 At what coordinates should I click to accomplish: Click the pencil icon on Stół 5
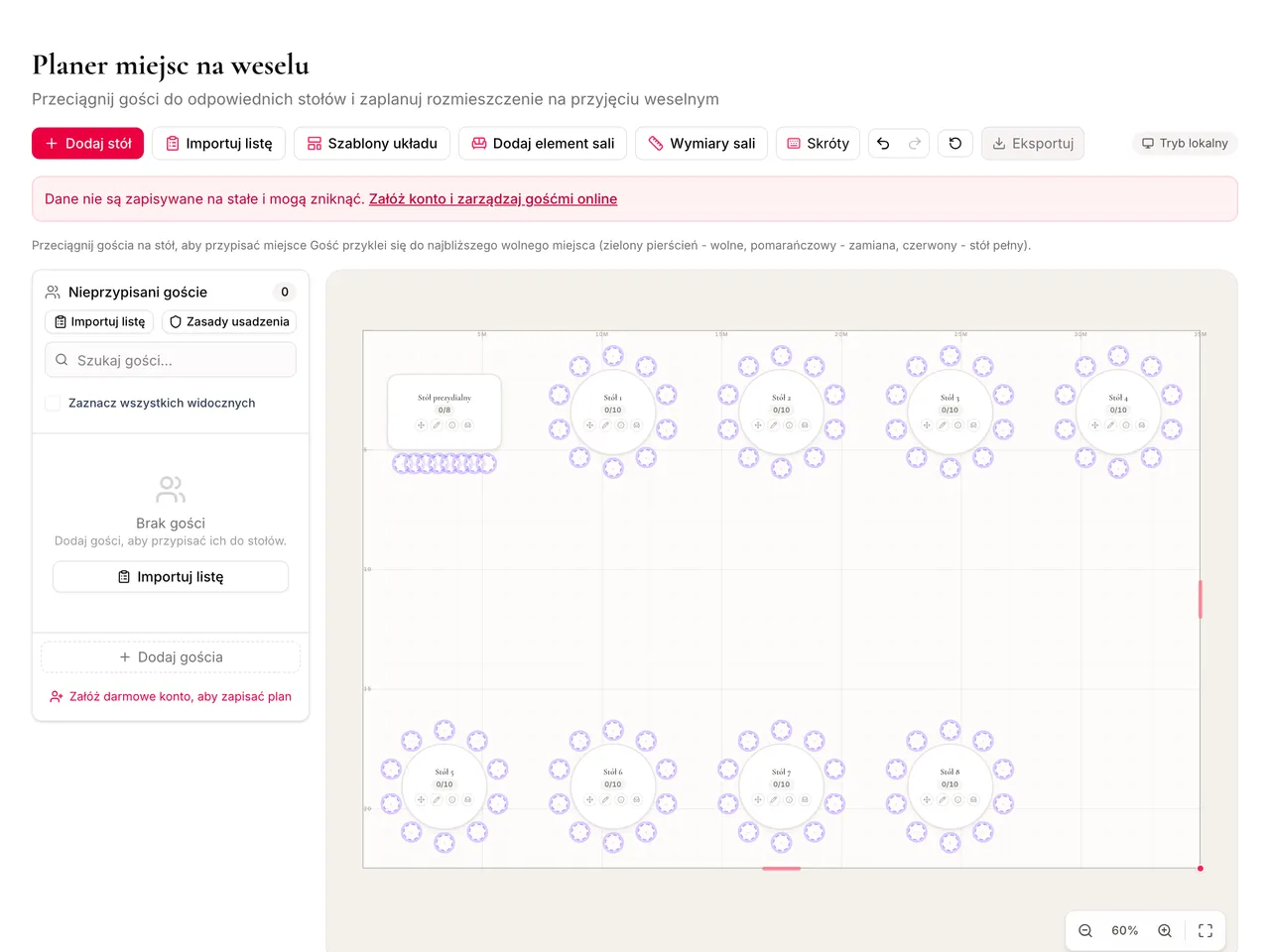tap(437, 799)
